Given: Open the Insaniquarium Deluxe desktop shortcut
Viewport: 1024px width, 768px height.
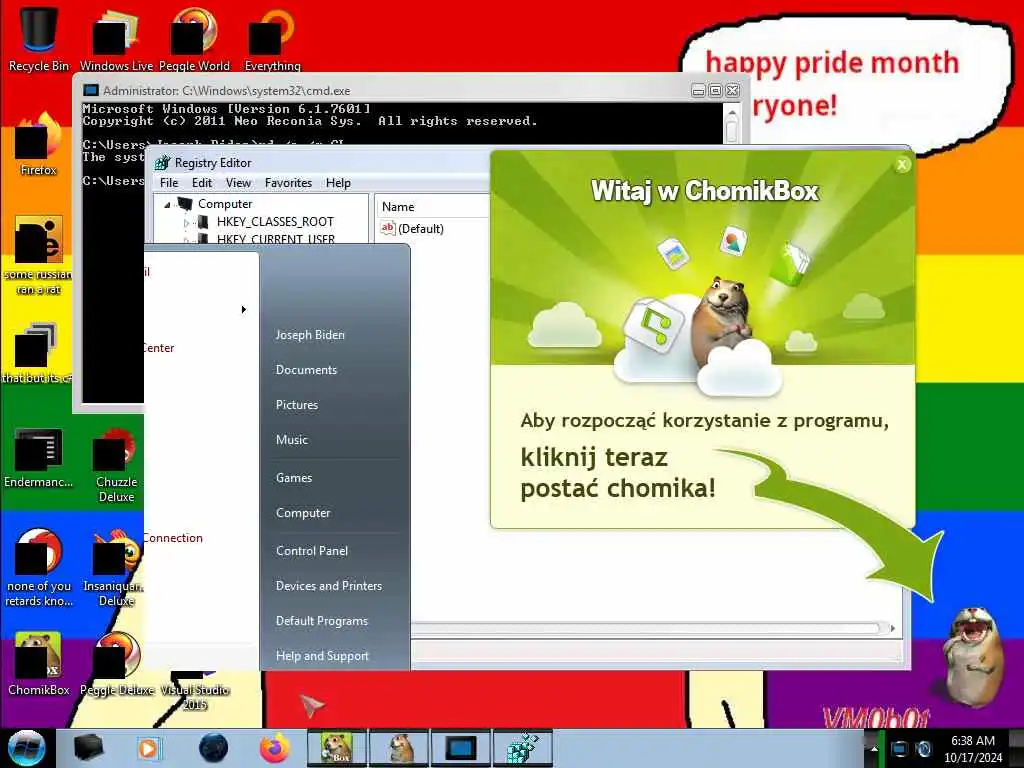Looking at the screenshot, I should point(116,567).
